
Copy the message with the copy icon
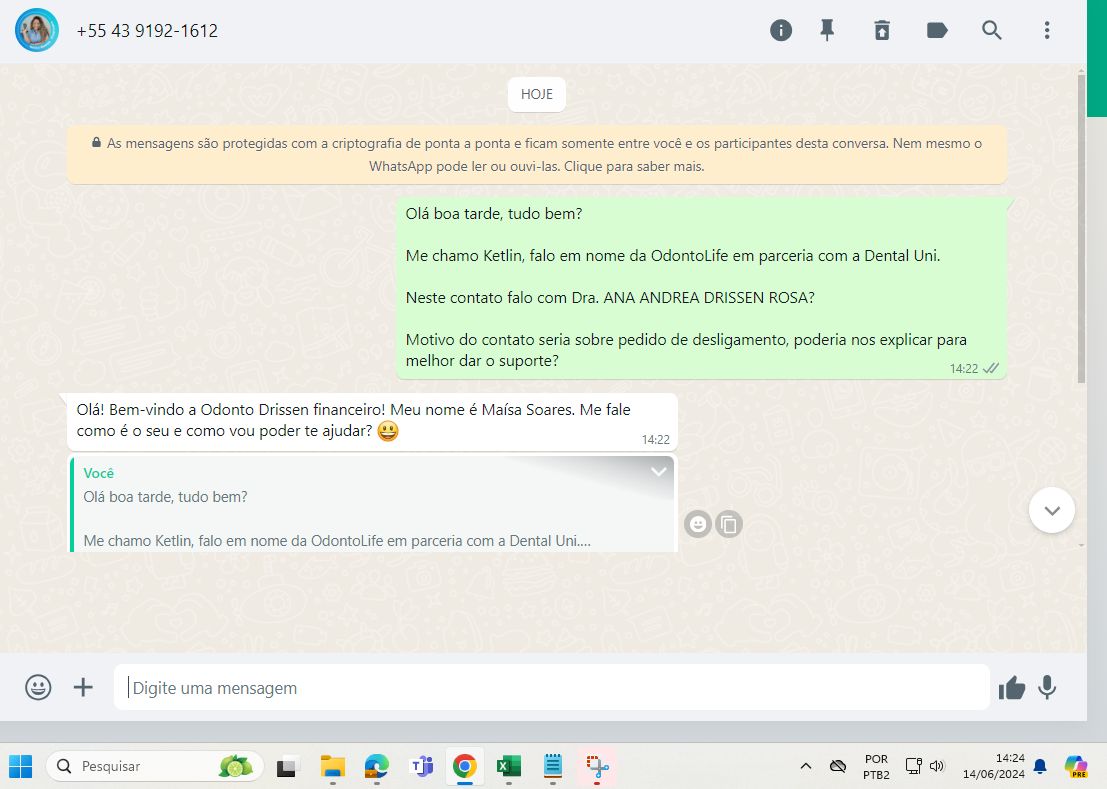point(729,524)
